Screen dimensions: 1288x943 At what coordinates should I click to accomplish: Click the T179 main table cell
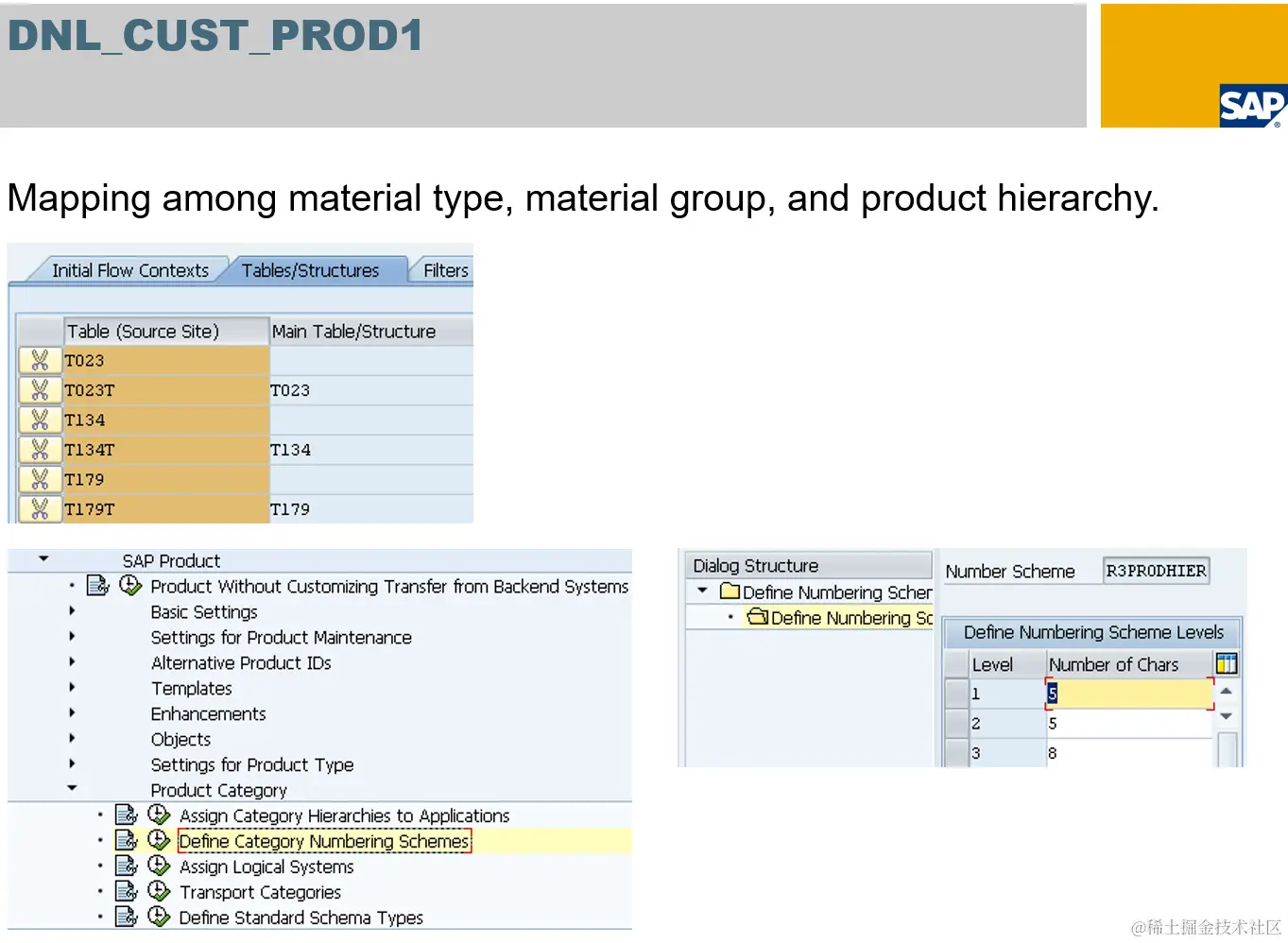point(370,509)
